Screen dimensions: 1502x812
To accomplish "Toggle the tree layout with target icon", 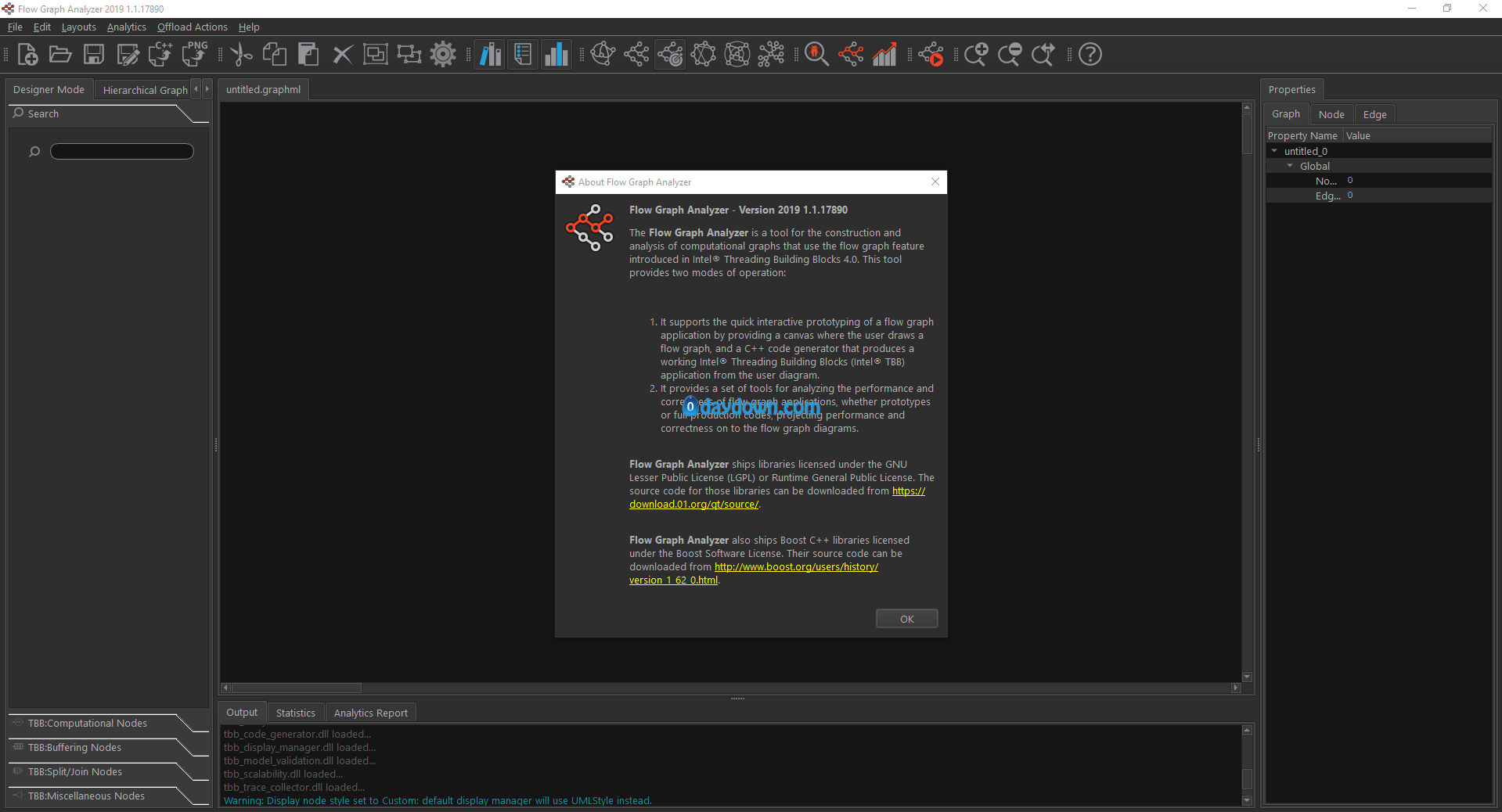I will pos(670,55).
